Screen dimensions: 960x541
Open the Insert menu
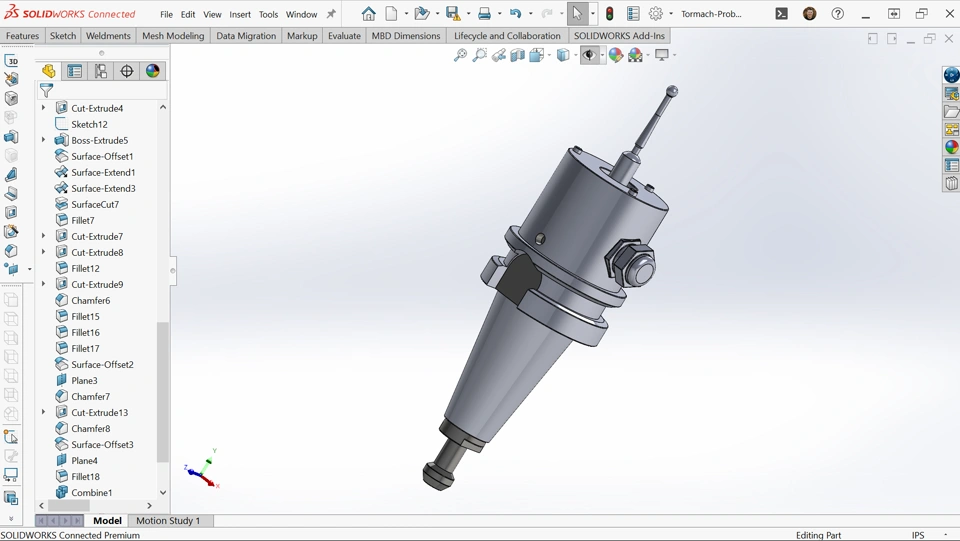pyautogui.click(x=240, y=15)
